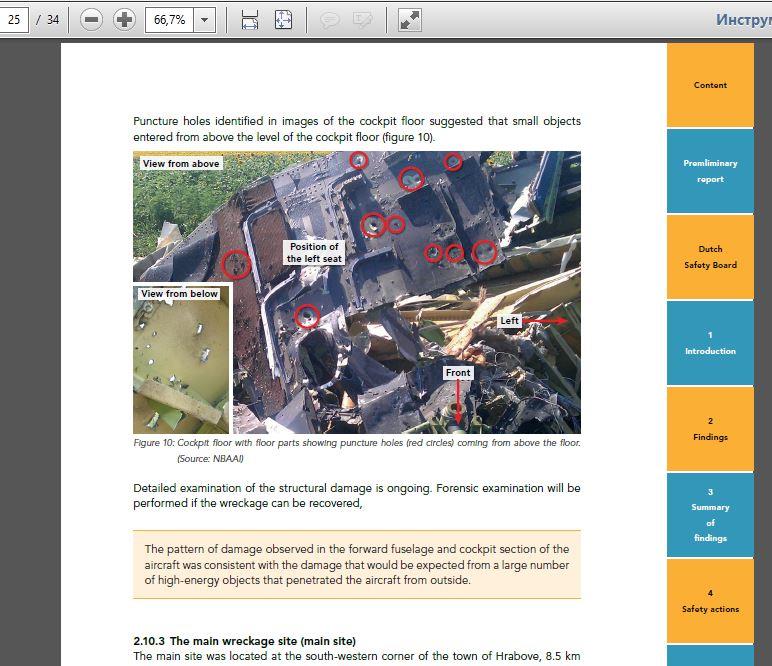Select the Dutch Safety Board tab
This screenshot has width=772, height=666.
point(710,257)
